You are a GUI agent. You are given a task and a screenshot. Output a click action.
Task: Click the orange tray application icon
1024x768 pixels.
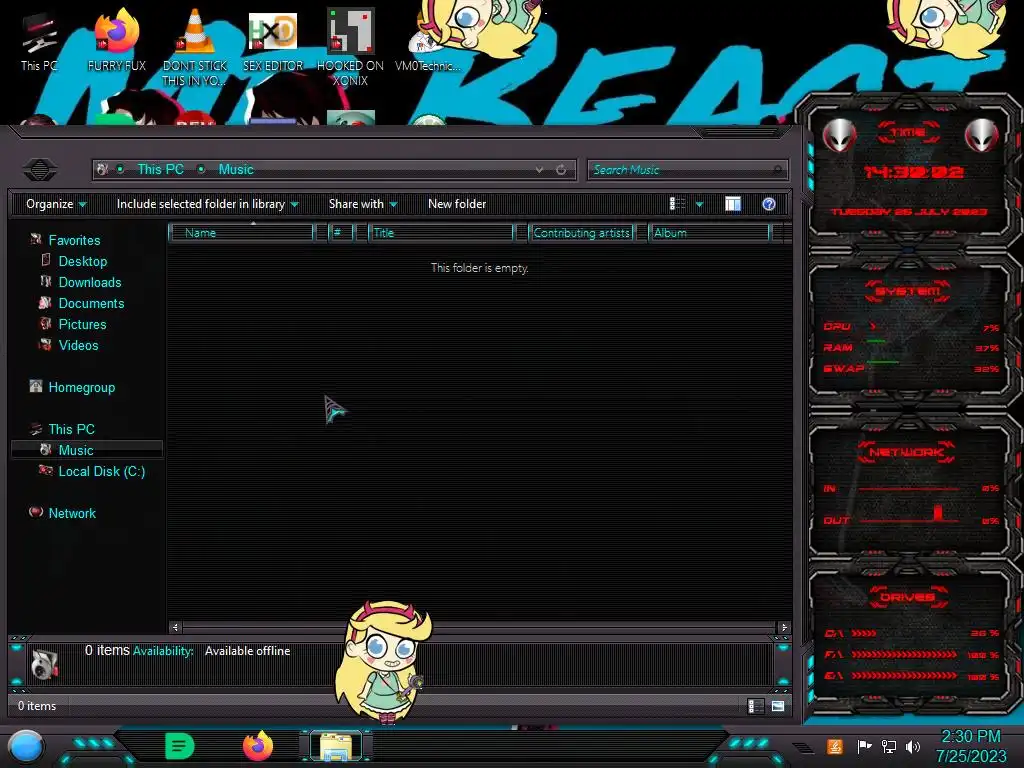click(835, 746)
